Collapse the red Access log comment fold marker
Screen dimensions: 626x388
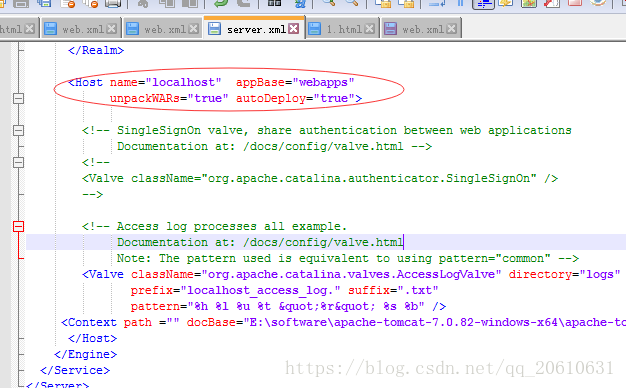point(18,226)
